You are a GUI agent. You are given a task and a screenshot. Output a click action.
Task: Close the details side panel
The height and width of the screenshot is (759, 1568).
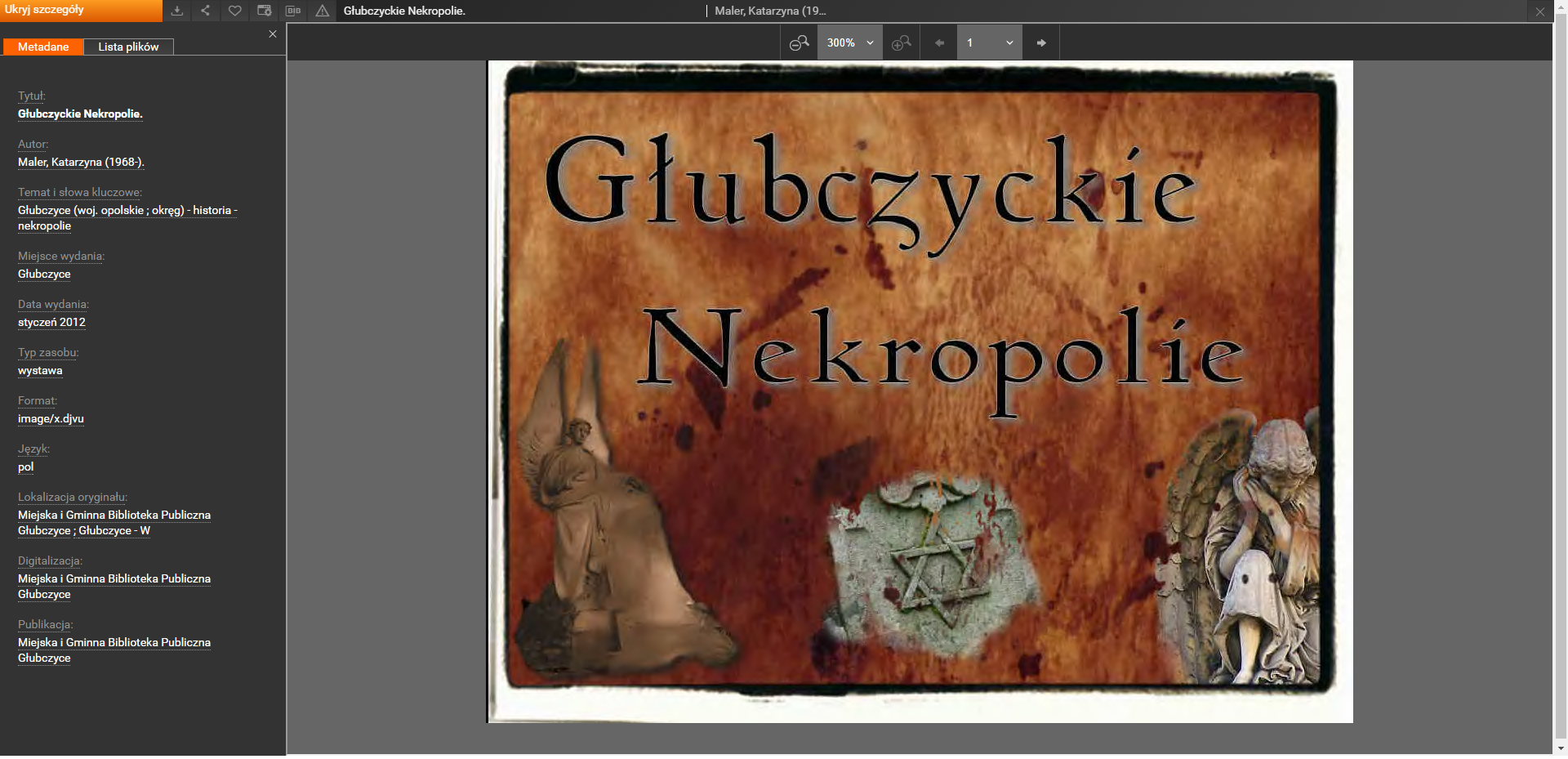[x=273, y=33]
